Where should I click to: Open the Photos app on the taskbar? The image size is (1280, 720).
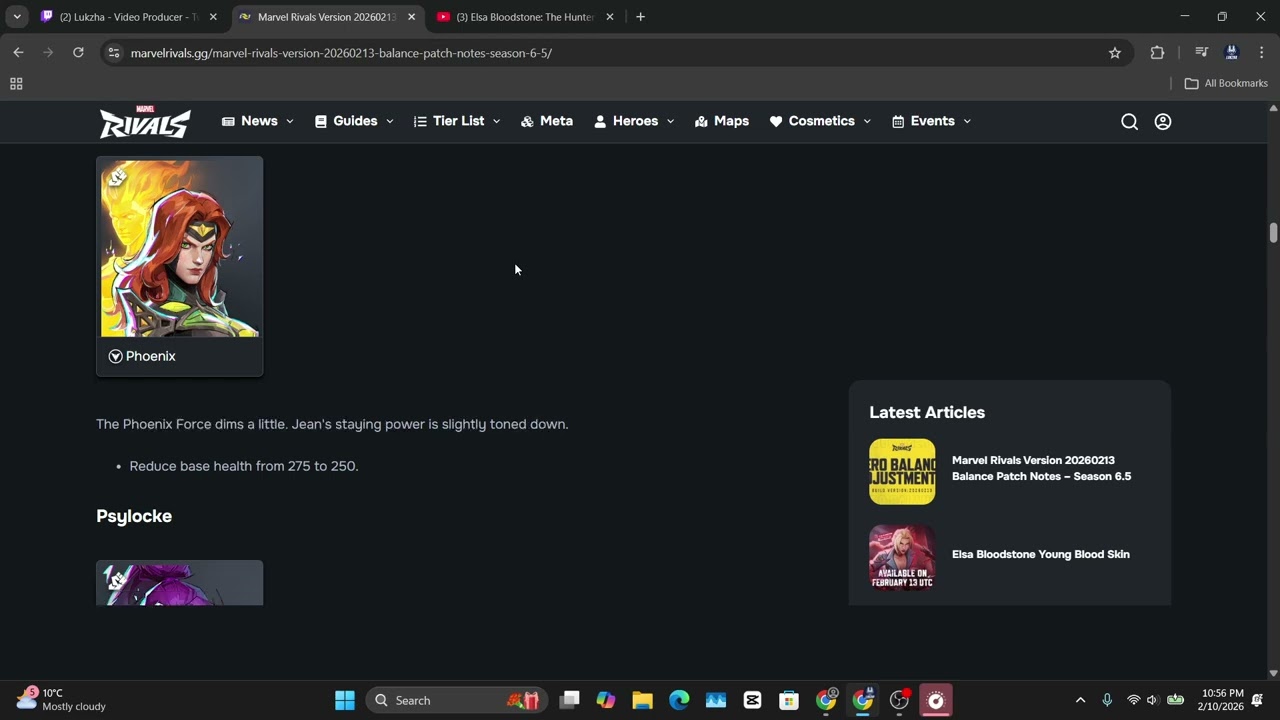716,700
